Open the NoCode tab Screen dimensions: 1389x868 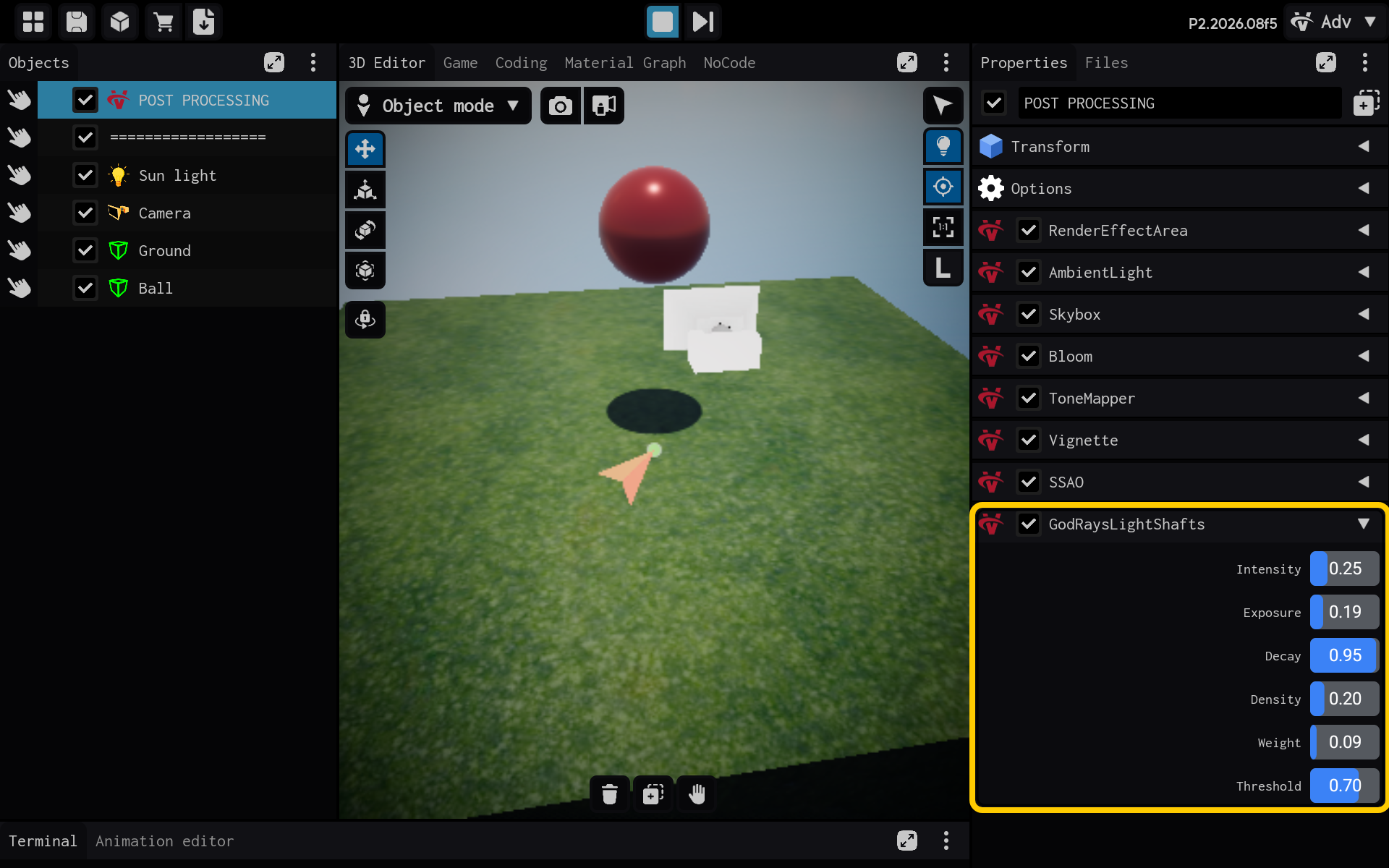pos(729,63)
